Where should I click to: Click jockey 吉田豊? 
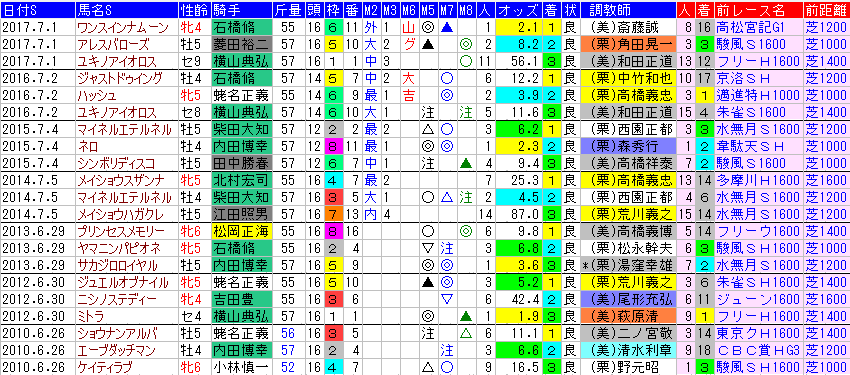pos(241,300)
